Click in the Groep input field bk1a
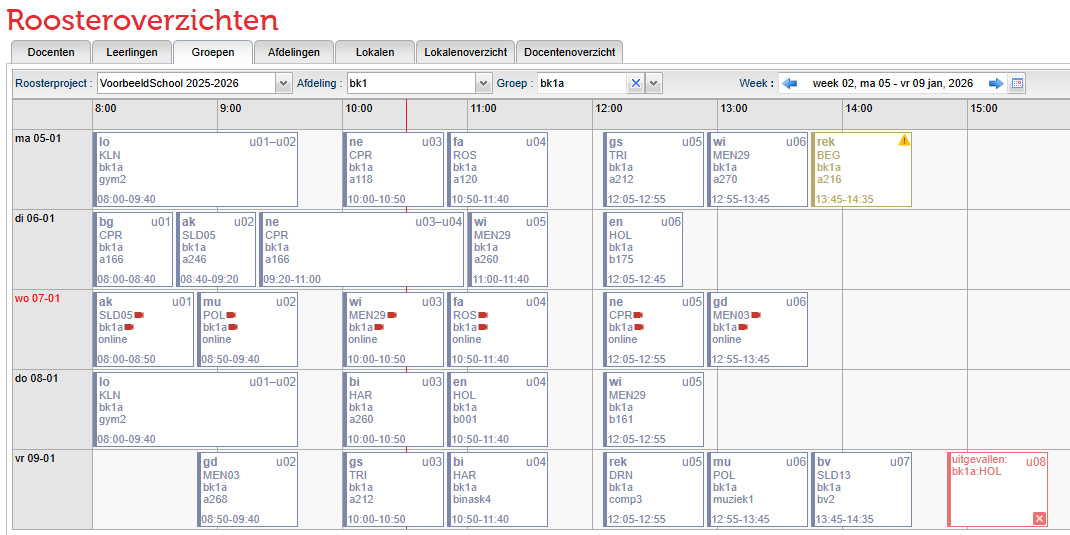Viewport: 1070px width, 535px height. coord(582,83)
